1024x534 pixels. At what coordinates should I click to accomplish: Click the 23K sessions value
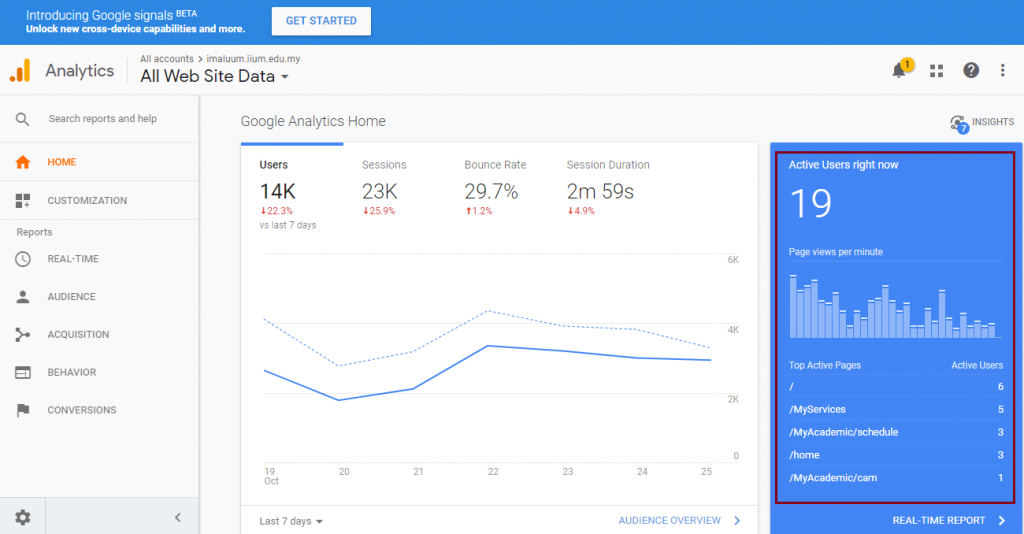point(379,191)
